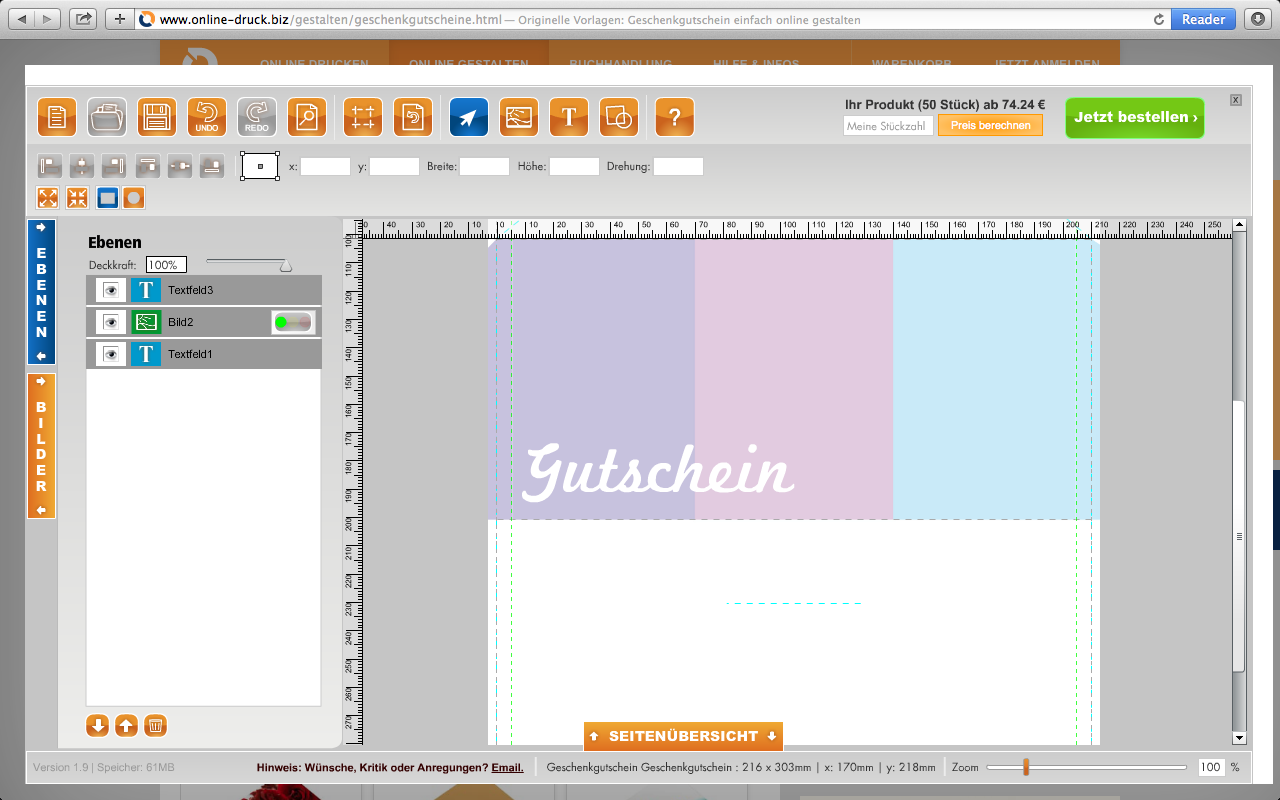Select the Textfeld1 layer name
Screen dimensions: 1280x800
coord(191,354)
